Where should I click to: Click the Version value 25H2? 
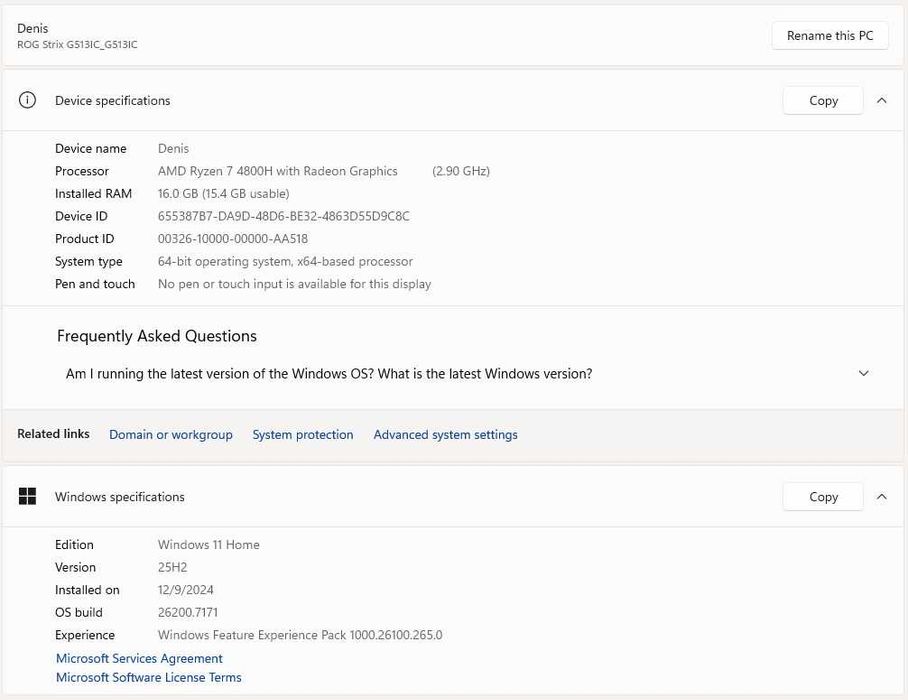[x=173, y=567]
